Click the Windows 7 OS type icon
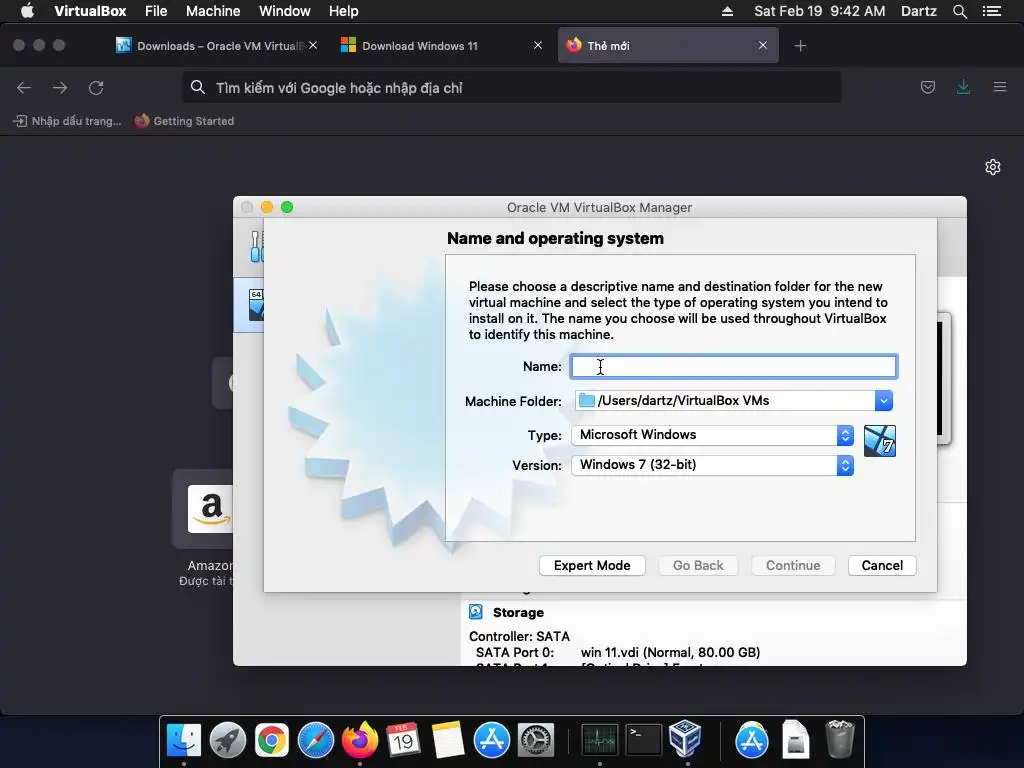 coord(880,441)
